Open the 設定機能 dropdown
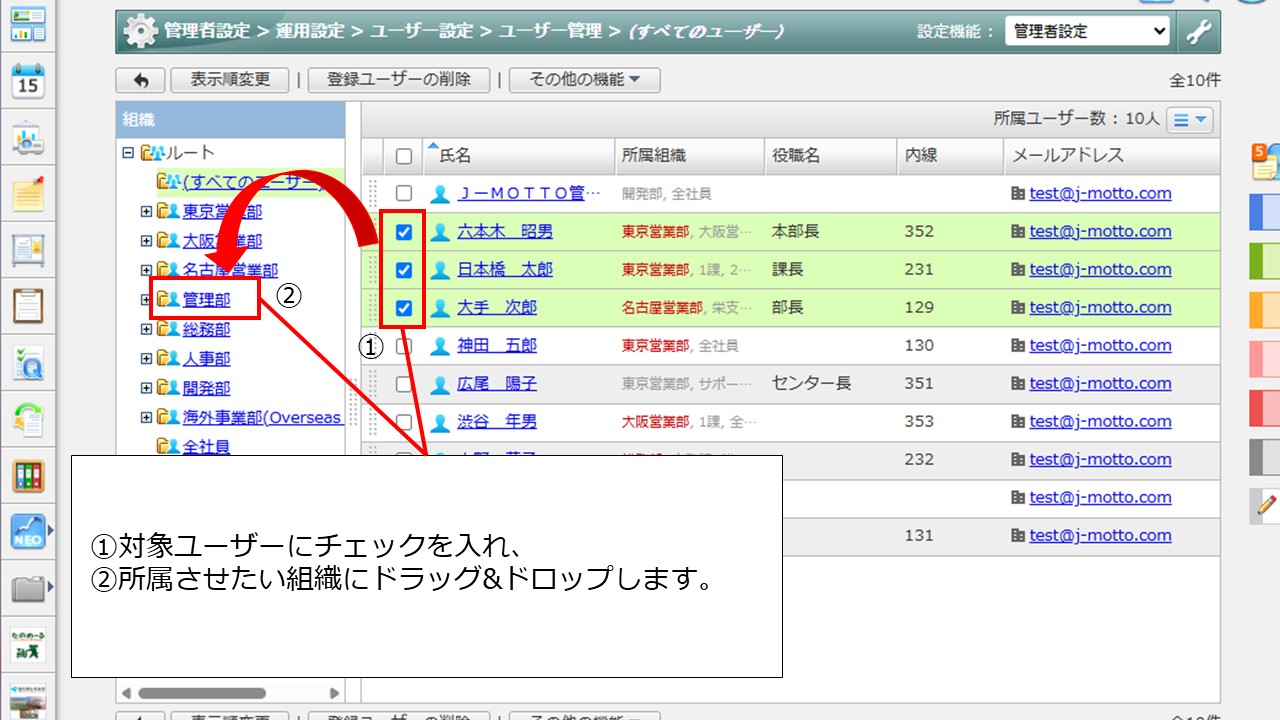This screenshot has height=720, width=1280. (x=1086, y=32)
